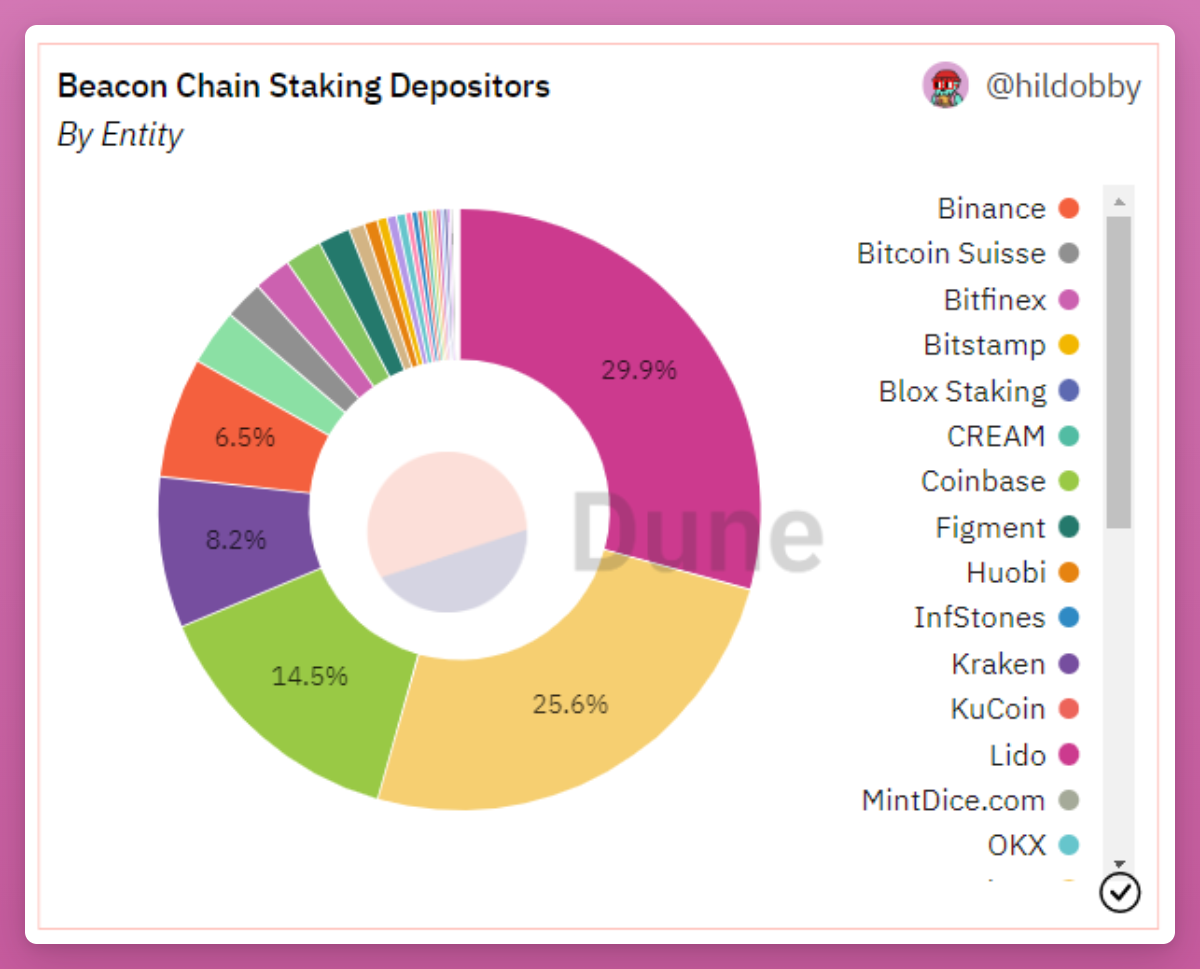The width and height of the screenshot is (1200, 969).
Task: Click legend scroll up arrow
Action: (x=1119, y=201)
